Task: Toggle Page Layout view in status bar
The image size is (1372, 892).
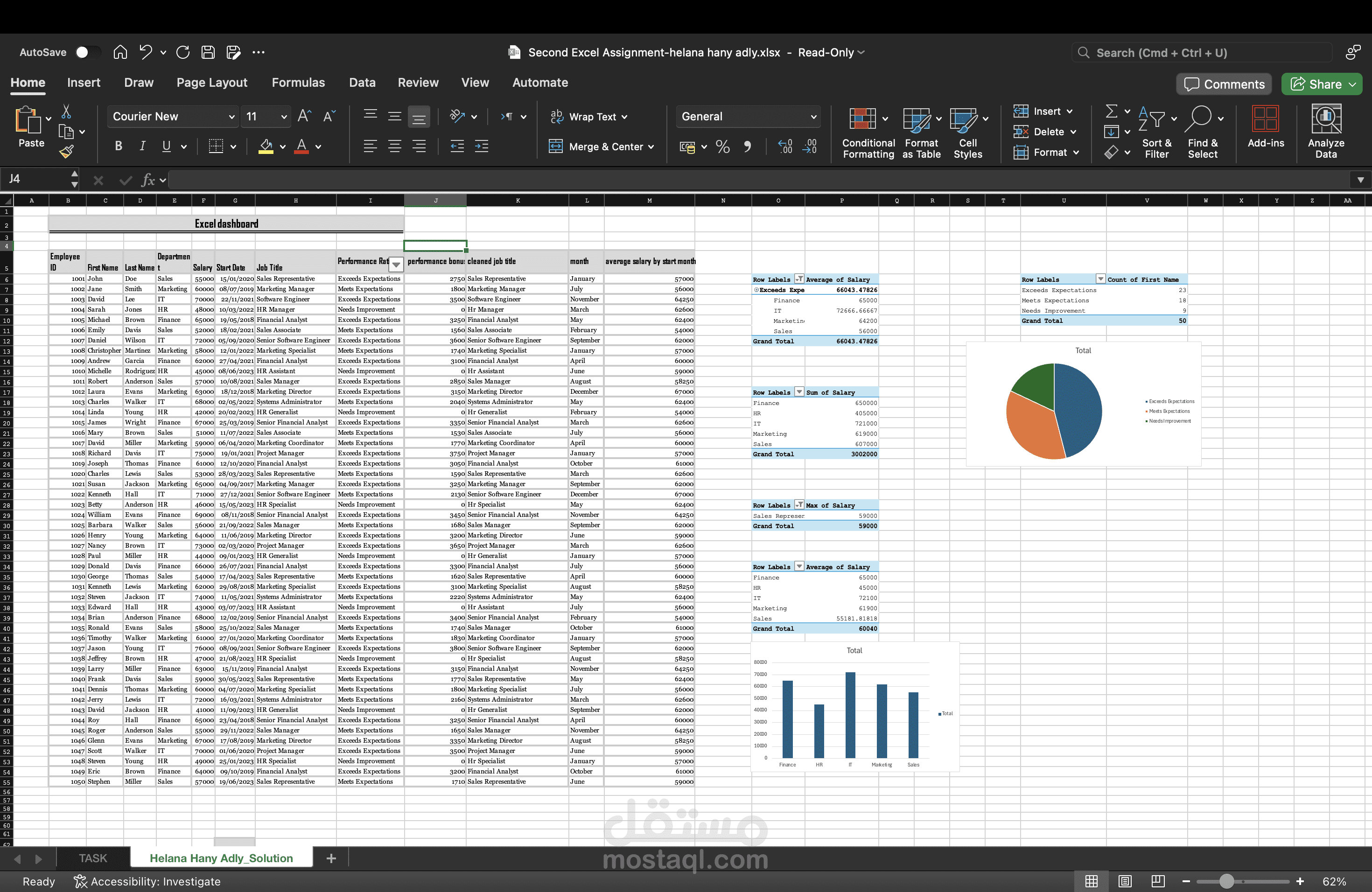Action: coord(1125,881)
